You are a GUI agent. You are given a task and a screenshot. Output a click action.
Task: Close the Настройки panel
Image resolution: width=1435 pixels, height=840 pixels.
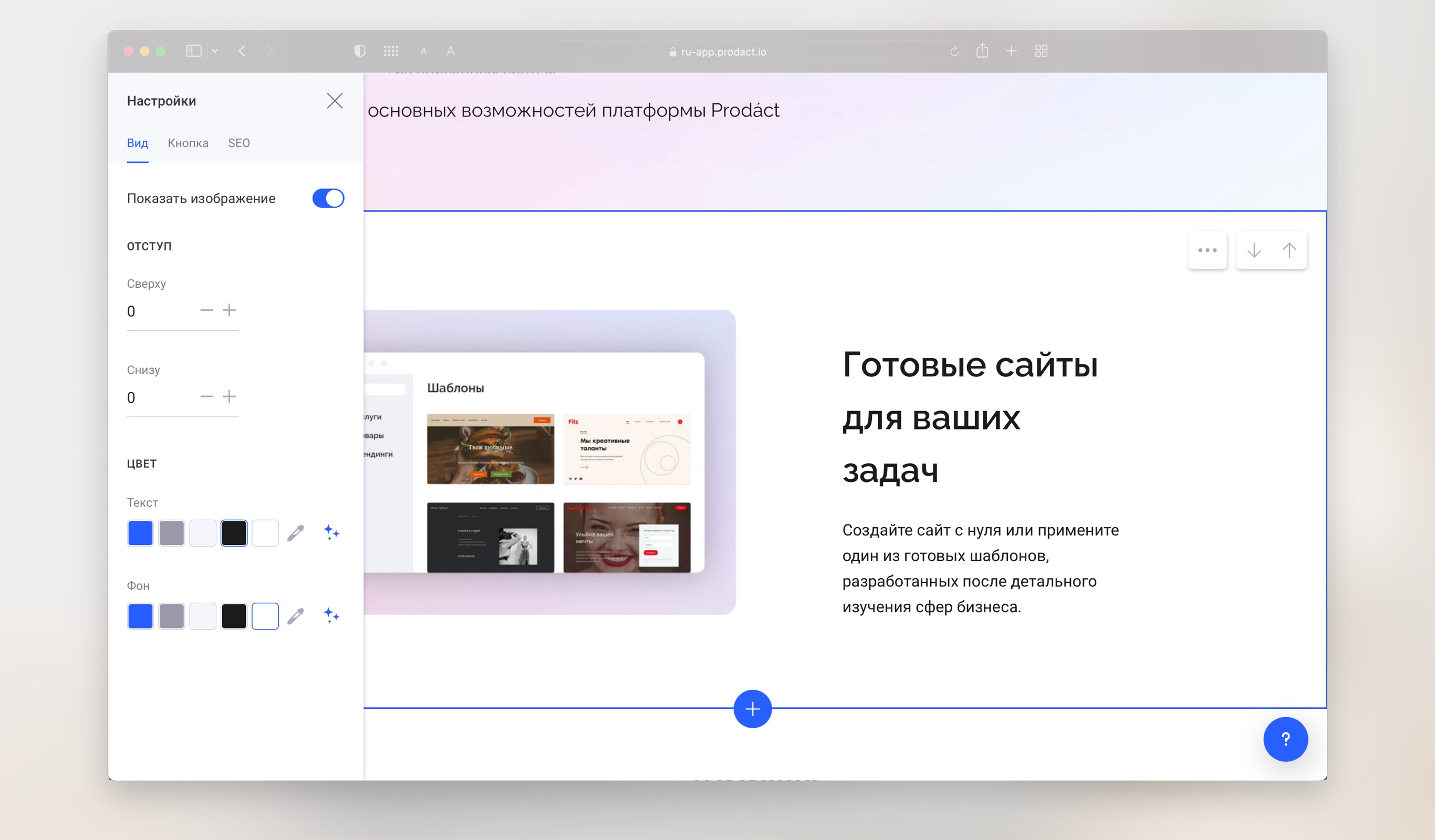(x=335, y=101)
